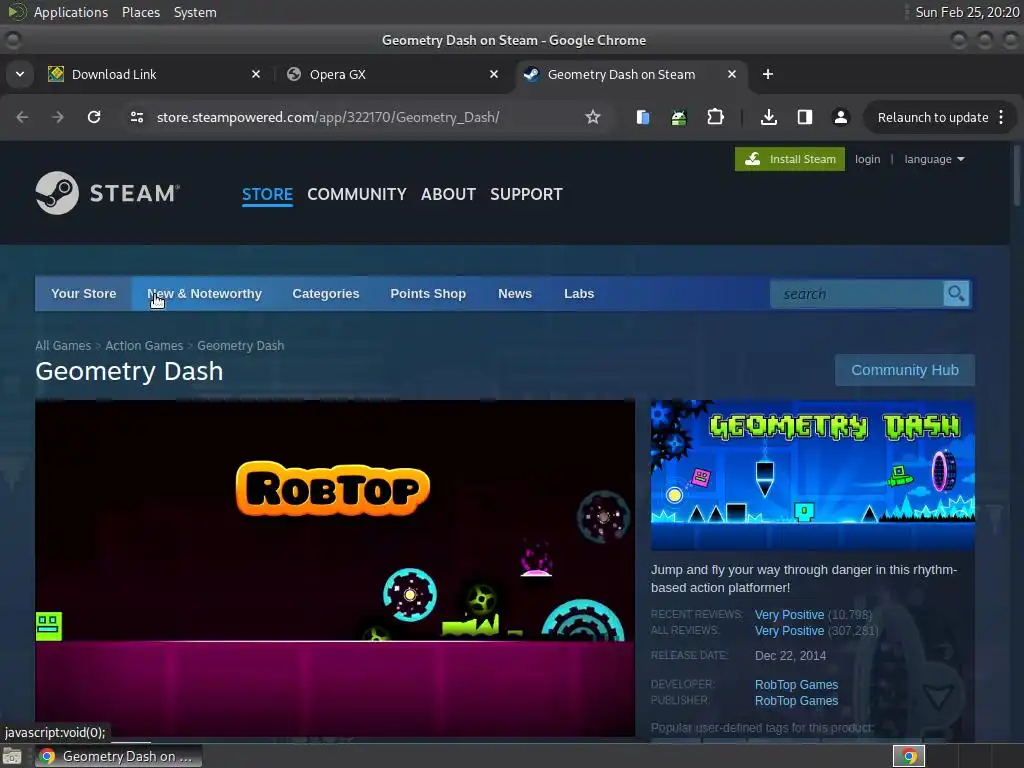Screen dimensions: 1024x768
Task: Click the Steam search magnifier icon
Action: click(x=956, y=294)
